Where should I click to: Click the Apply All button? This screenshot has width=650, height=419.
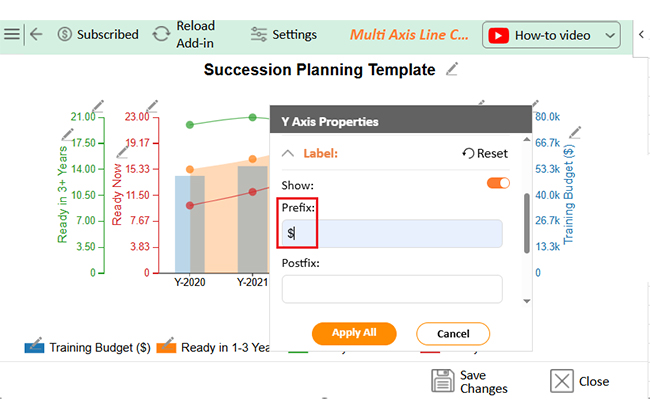point(354,333)
